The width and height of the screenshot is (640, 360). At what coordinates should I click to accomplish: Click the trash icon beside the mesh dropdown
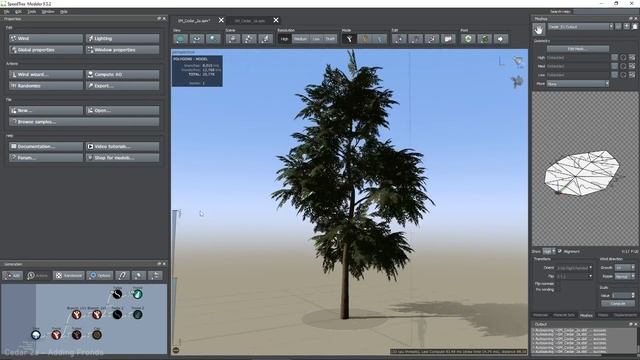635,27
